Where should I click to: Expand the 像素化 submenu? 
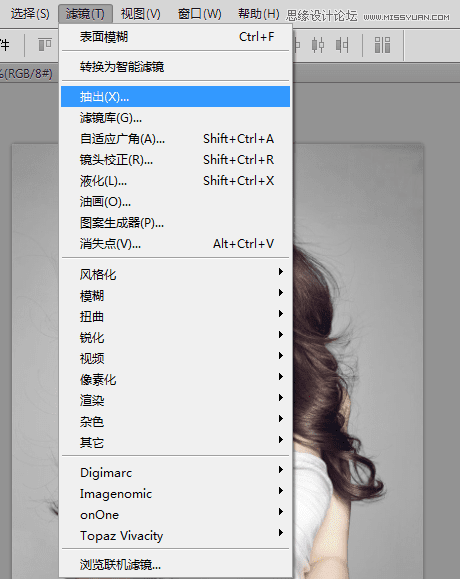coord(176,380)
